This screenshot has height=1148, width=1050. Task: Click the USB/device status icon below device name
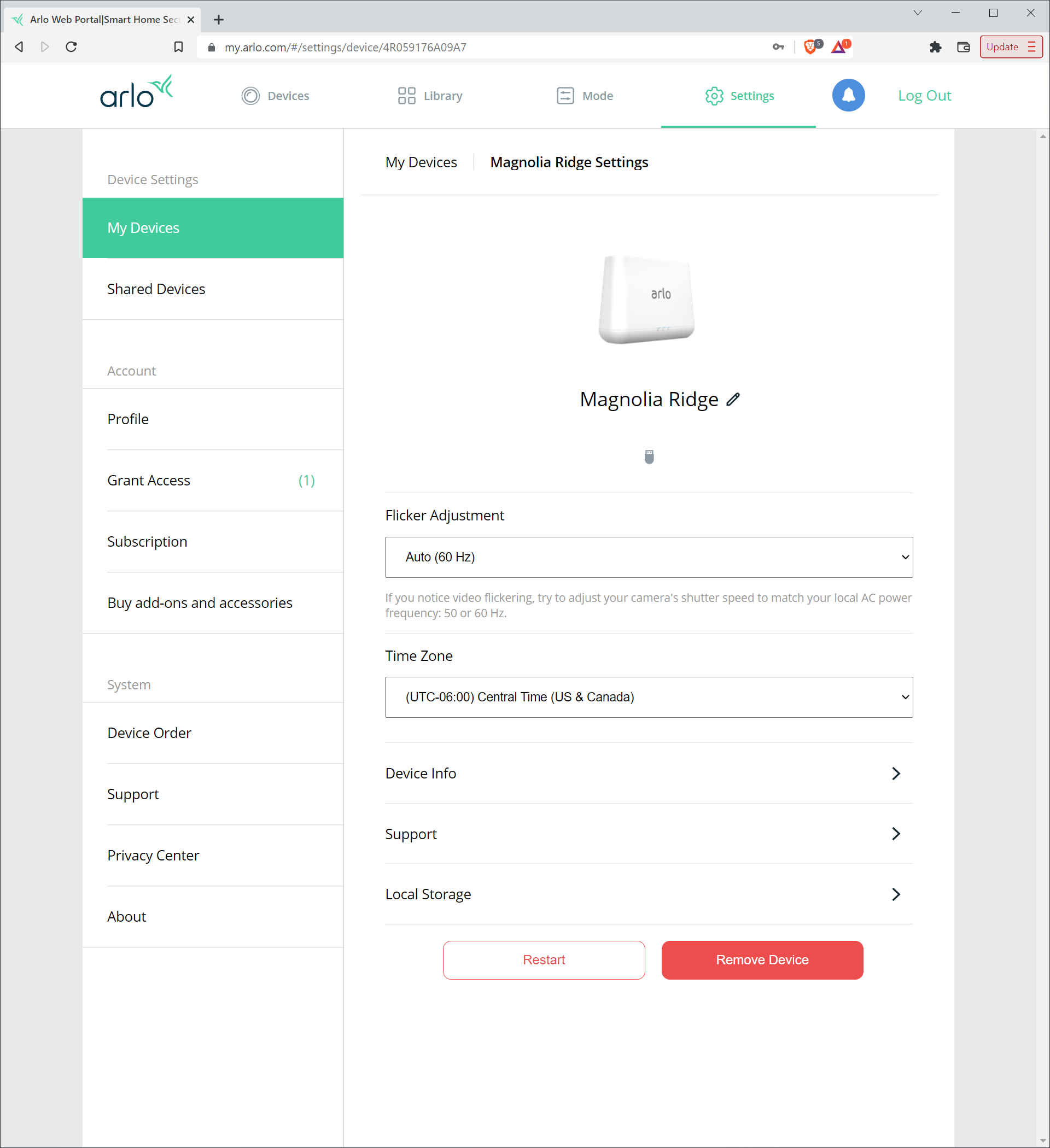(x=649, y=457)
